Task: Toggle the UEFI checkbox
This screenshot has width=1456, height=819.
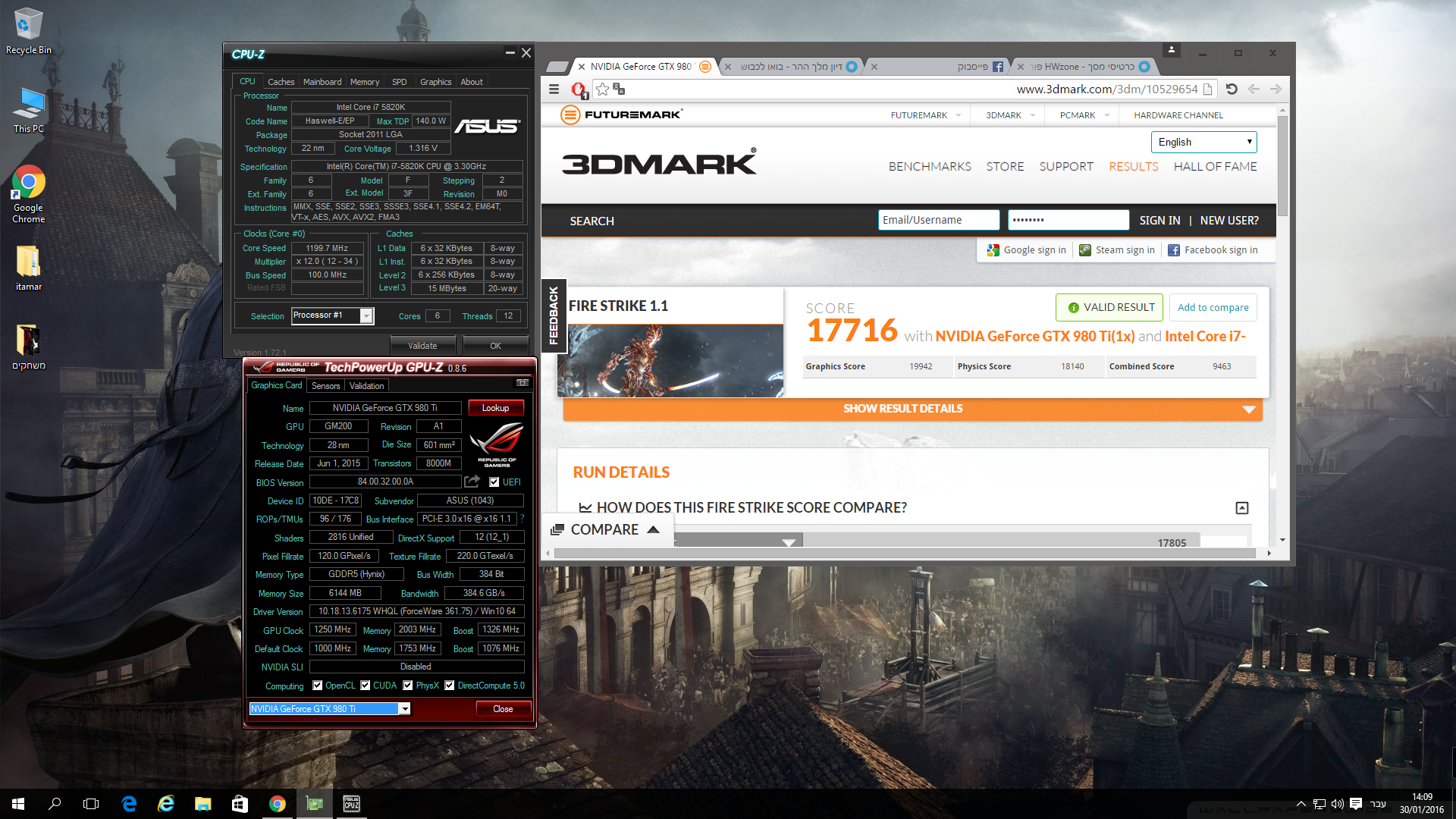Action: (x=494, y=482)
